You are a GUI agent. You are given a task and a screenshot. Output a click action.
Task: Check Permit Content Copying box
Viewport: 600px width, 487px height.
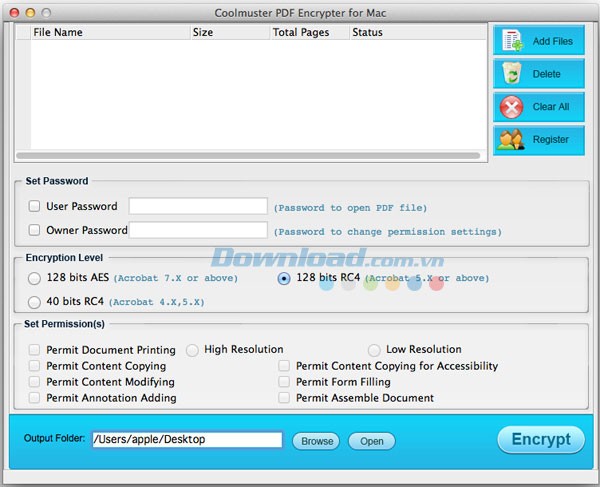point(34,366)
